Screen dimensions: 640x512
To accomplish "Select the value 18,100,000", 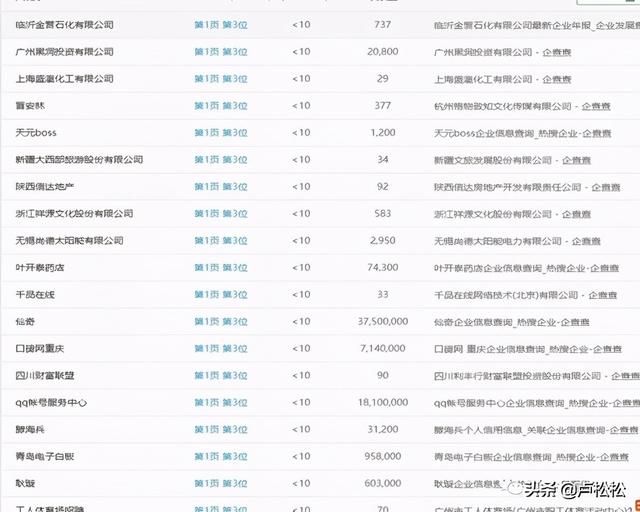I will (383, 402).
